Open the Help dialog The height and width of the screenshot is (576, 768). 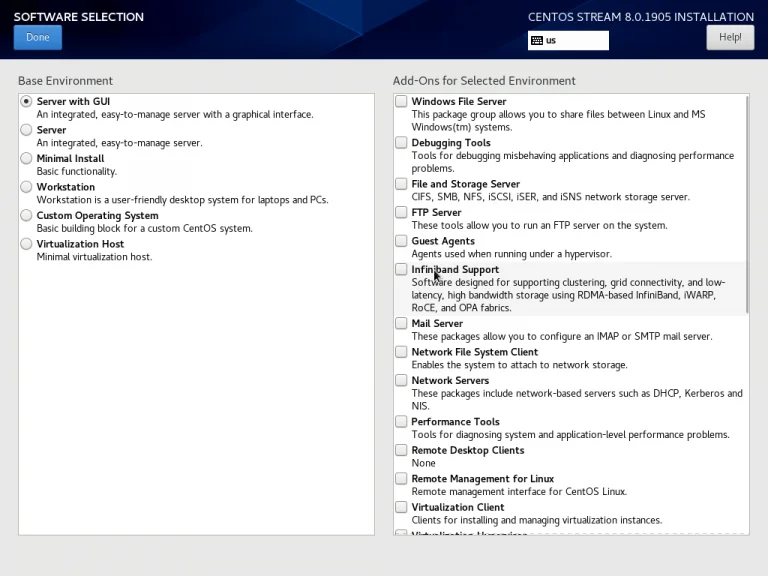tap(729, 37)
